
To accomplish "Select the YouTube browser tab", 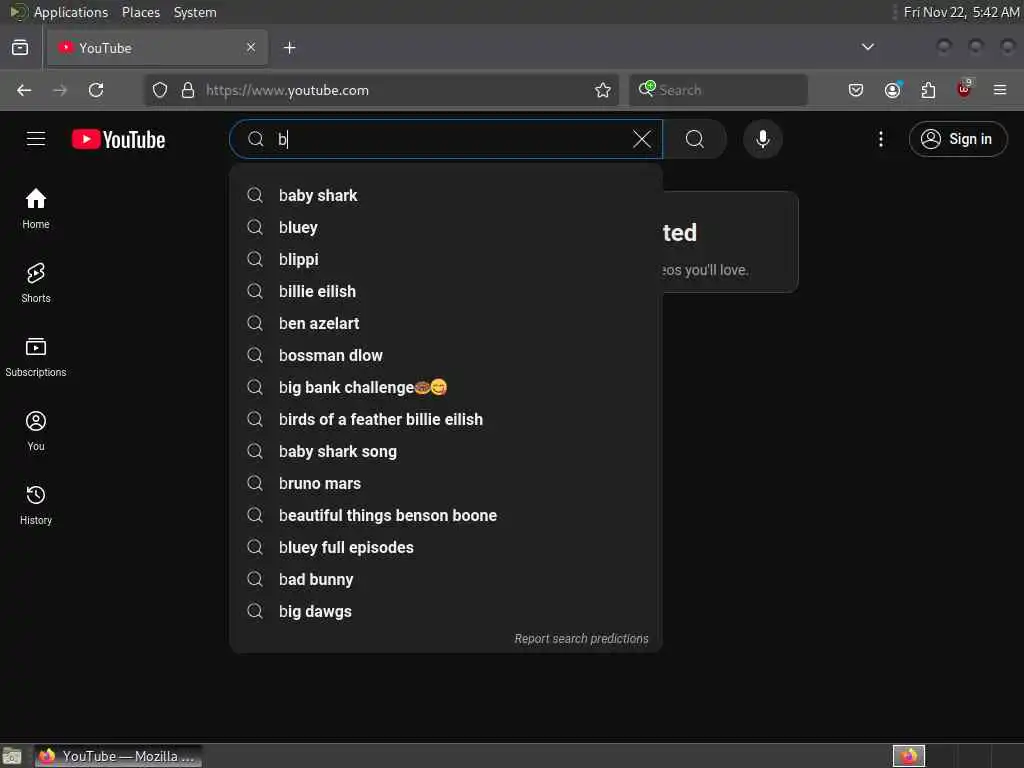I will pos(157,48).
